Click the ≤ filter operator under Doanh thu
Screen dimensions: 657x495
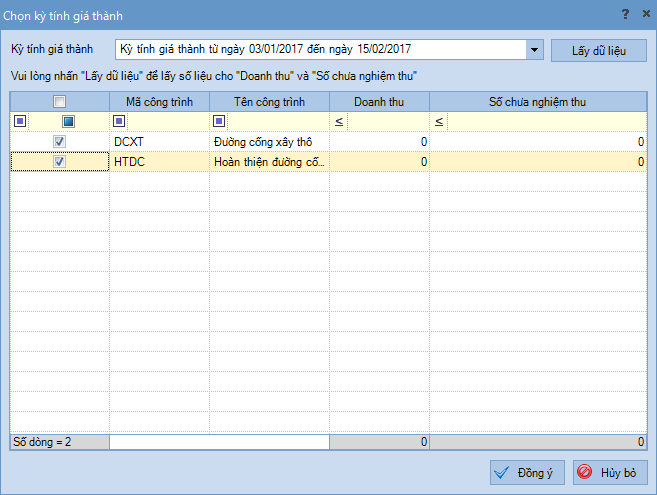click(339, 121)
